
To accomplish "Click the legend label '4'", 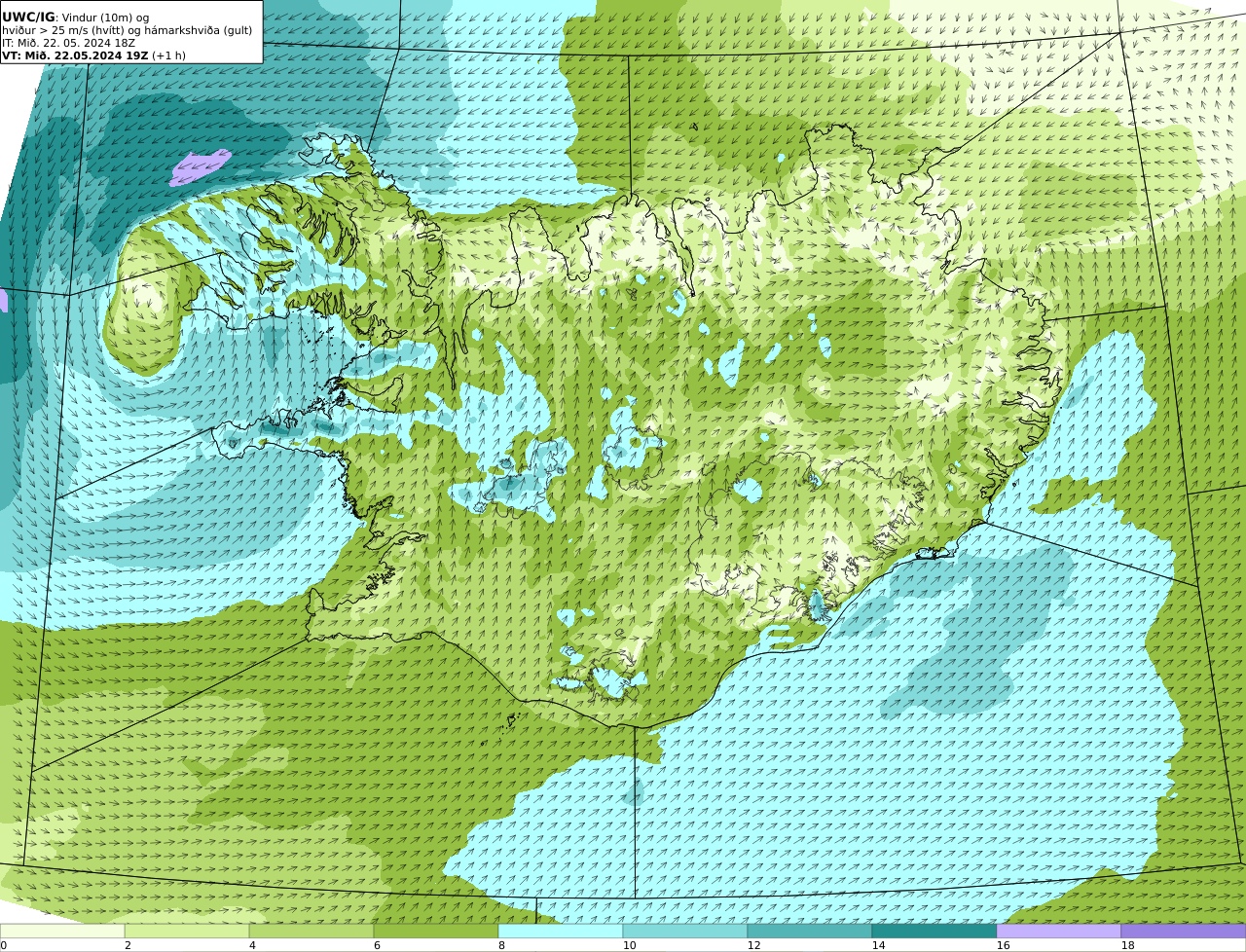I will click(252, 945).
